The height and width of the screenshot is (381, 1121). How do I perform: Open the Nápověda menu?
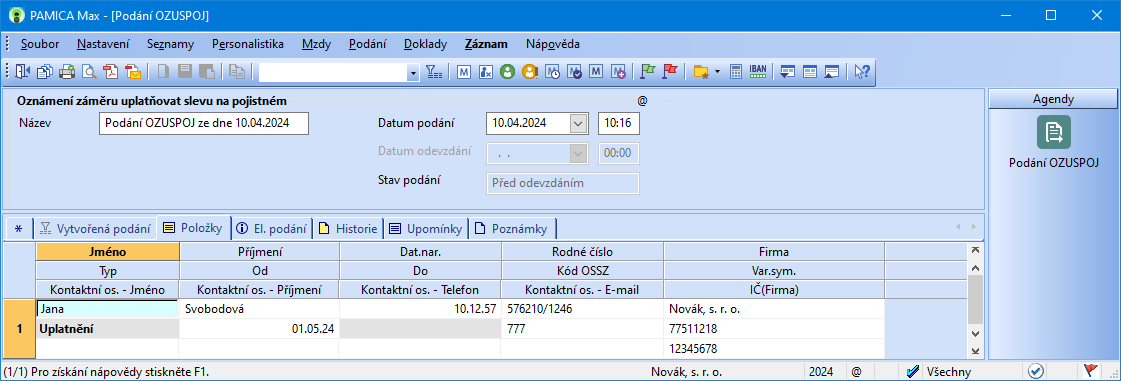pyautogui.click(x=553, y=44)
